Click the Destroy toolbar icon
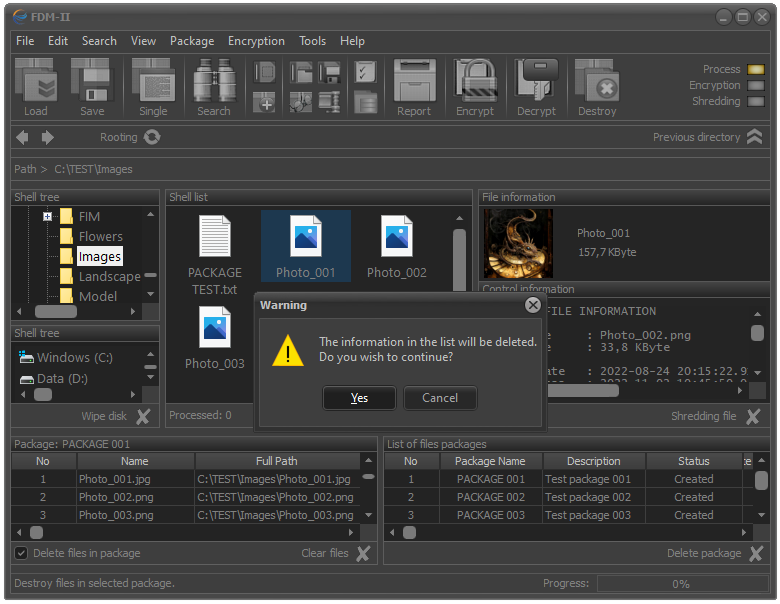This screenshot has height=604, width=780. coord(597,81)
